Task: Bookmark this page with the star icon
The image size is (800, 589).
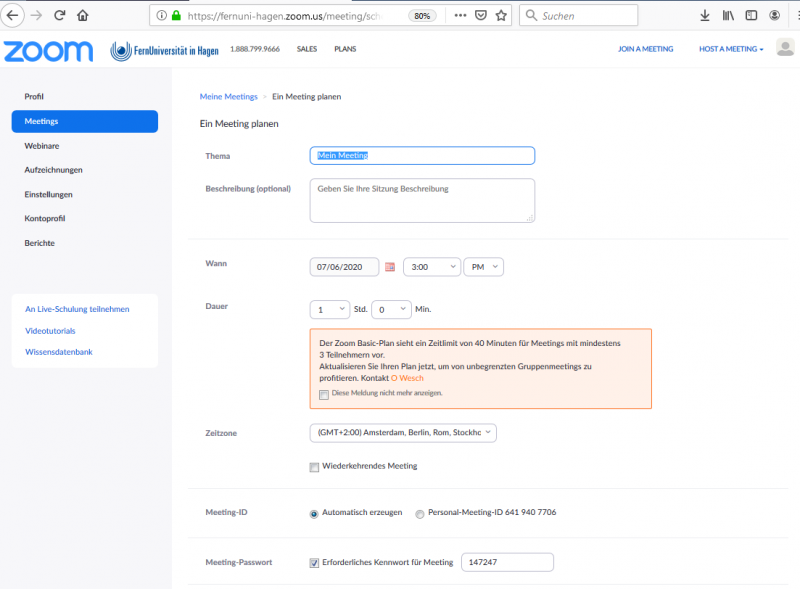Action: tap(501, 15)
